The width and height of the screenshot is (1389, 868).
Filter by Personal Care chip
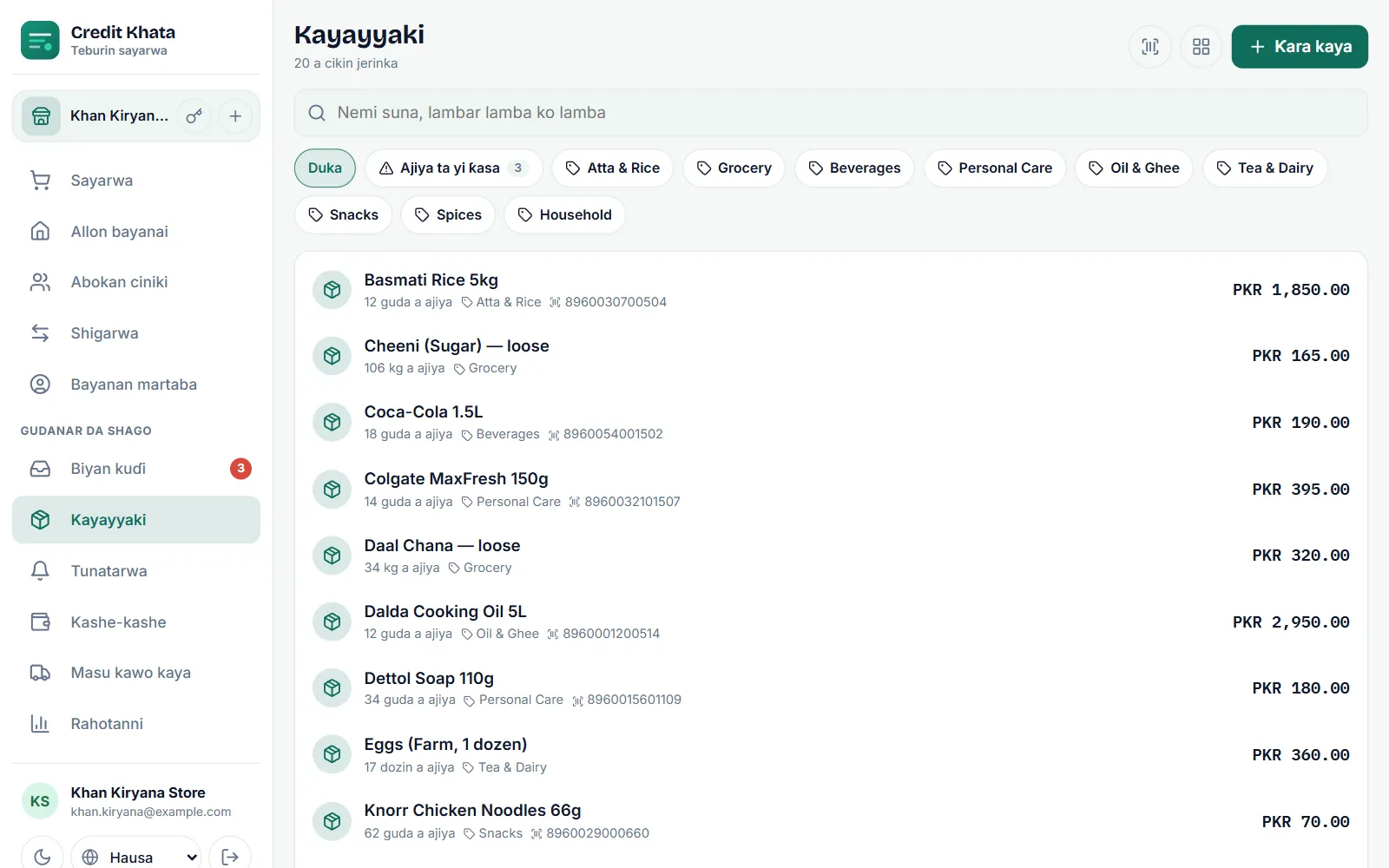995,168
